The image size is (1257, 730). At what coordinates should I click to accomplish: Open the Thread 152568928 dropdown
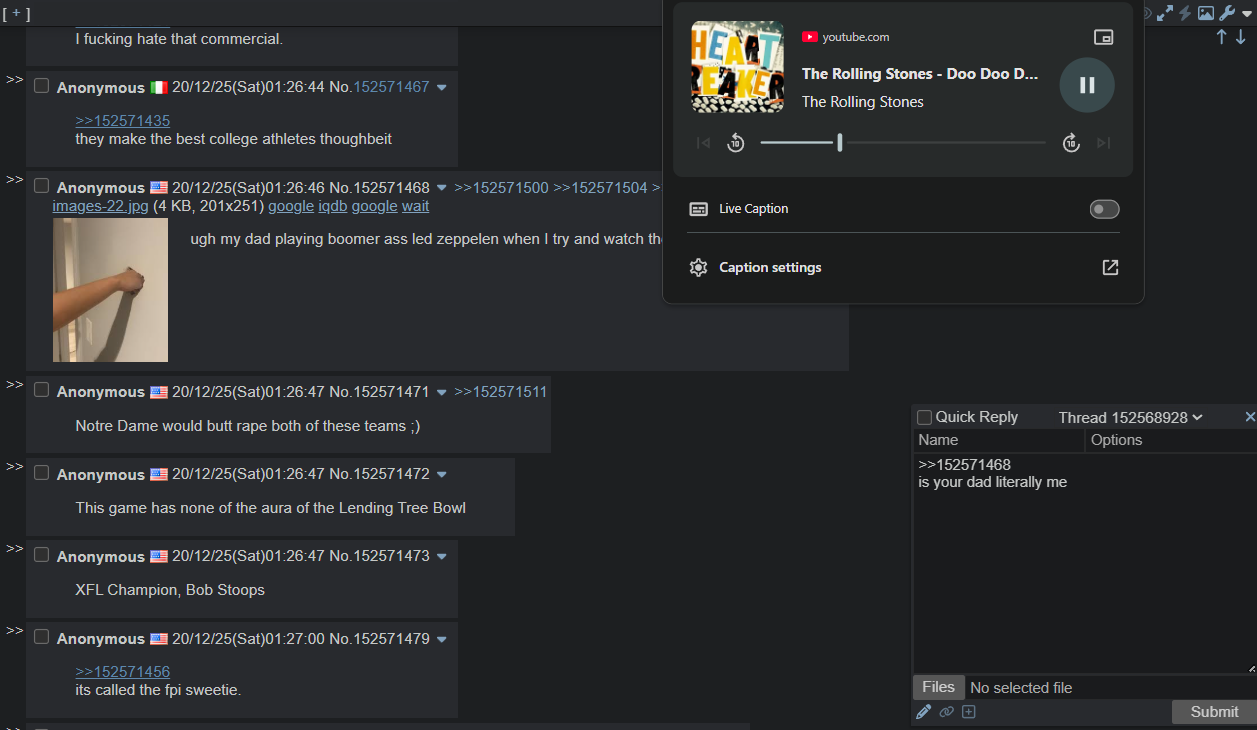[1131, 417]
